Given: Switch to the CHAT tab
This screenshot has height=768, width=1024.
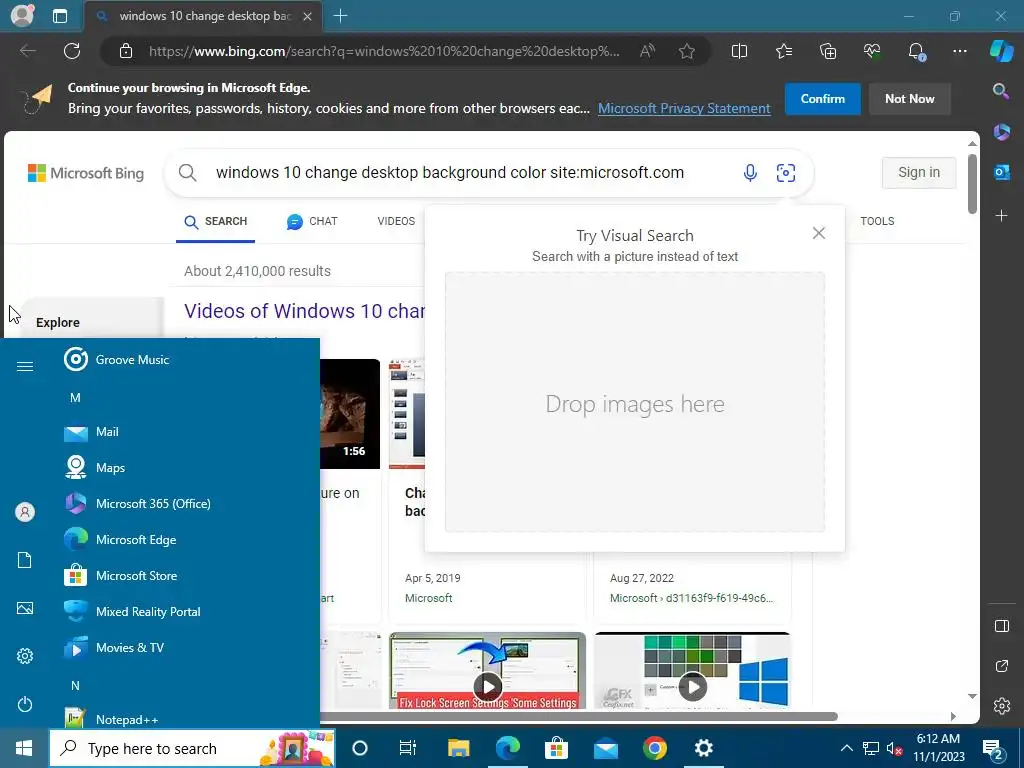Looking at the screenshot, I should [312, 221].
